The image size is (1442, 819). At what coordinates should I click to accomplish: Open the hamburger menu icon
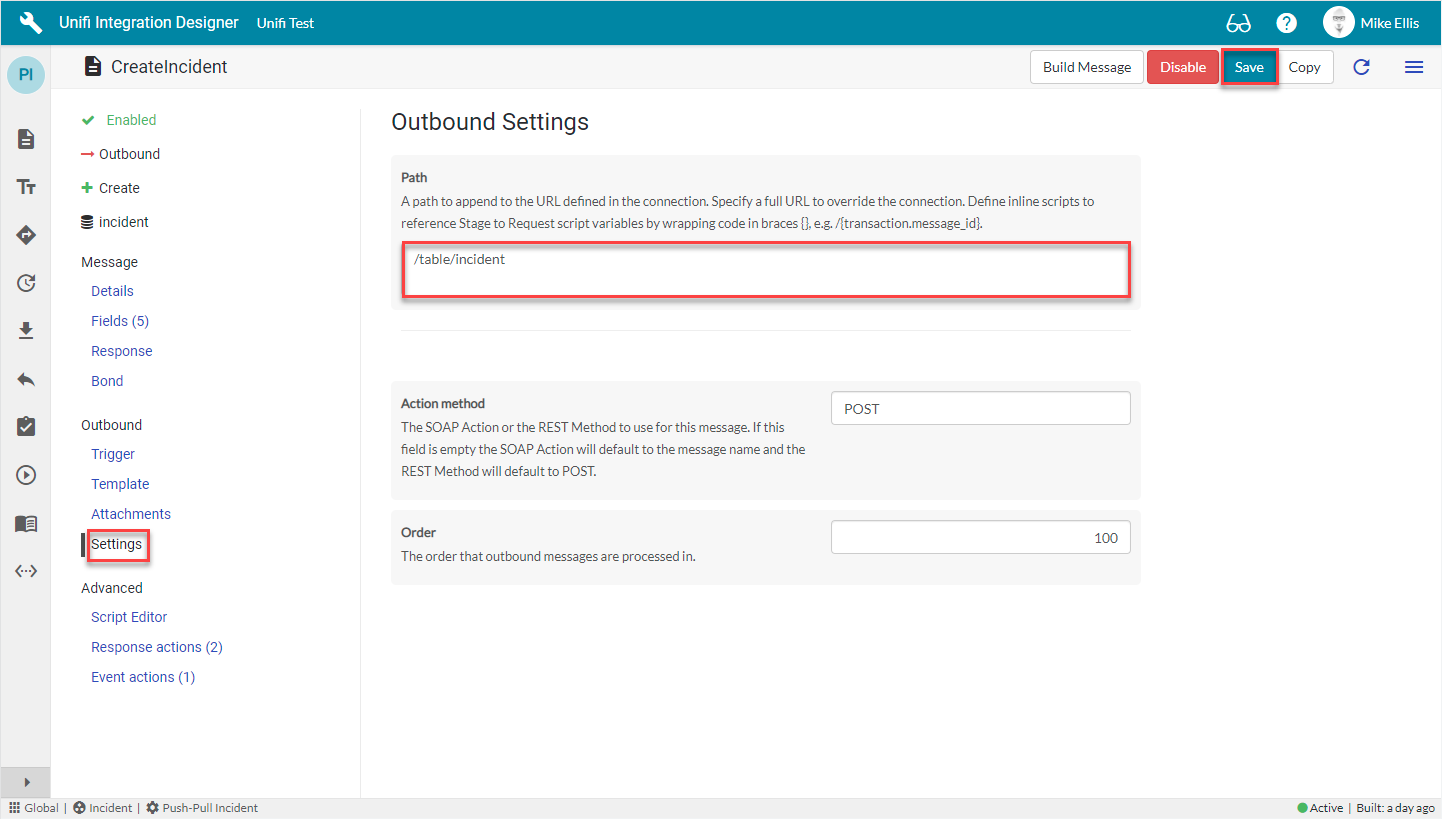(x=1413, y=67)
